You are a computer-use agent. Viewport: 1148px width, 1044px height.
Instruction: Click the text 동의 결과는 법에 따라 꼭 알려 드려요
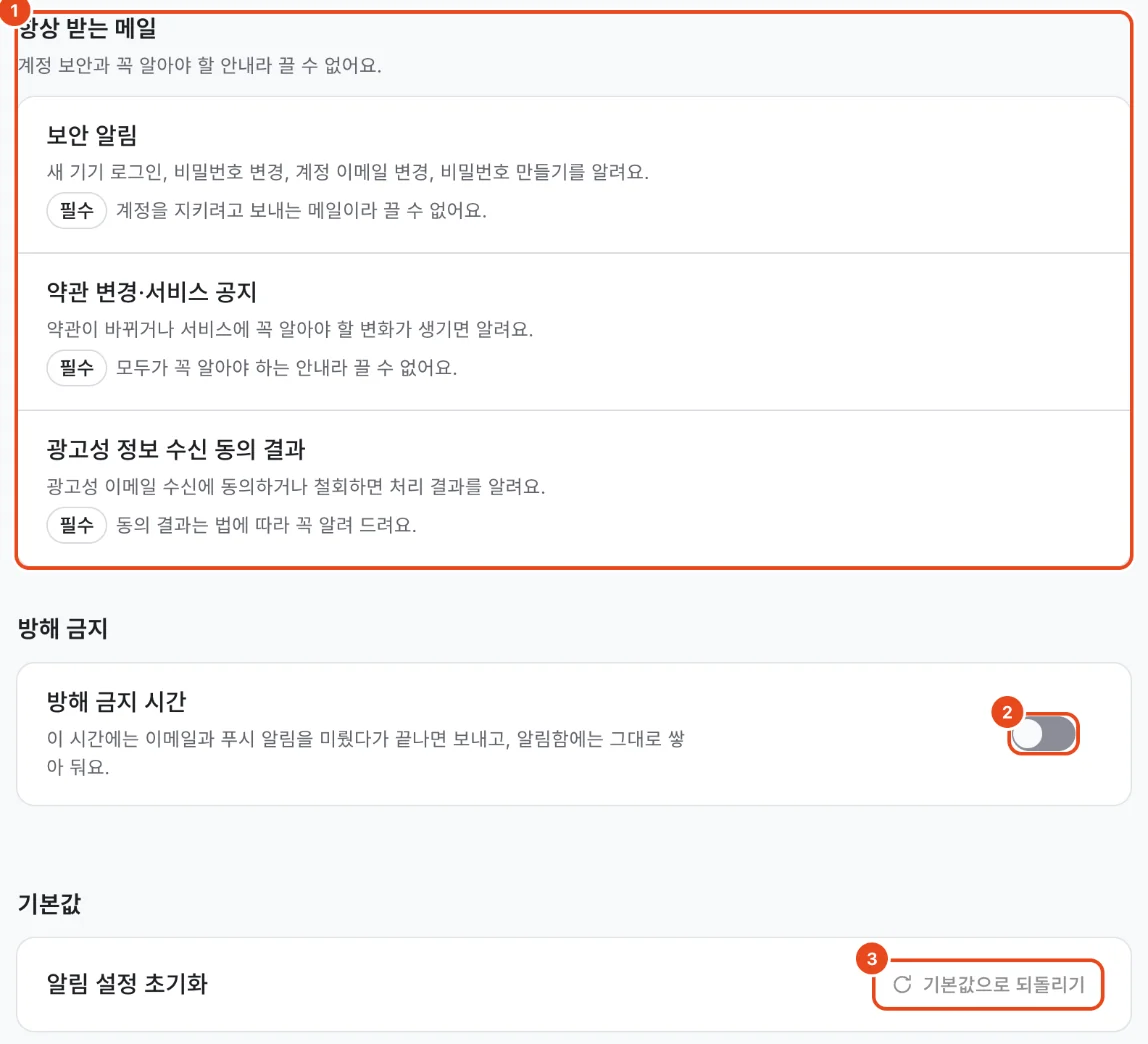266,525
